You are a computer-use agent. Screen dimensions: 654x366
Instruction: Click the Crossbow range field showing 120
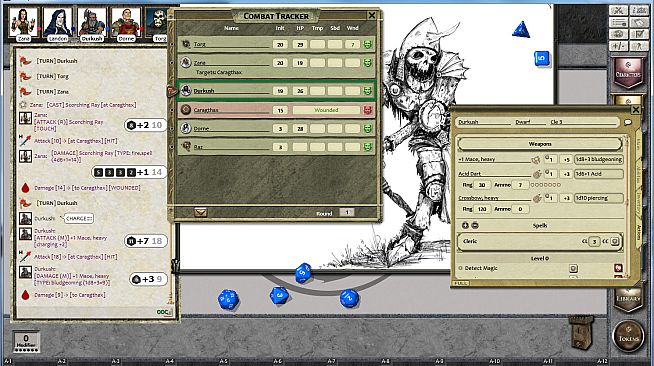tap(482, 209)
